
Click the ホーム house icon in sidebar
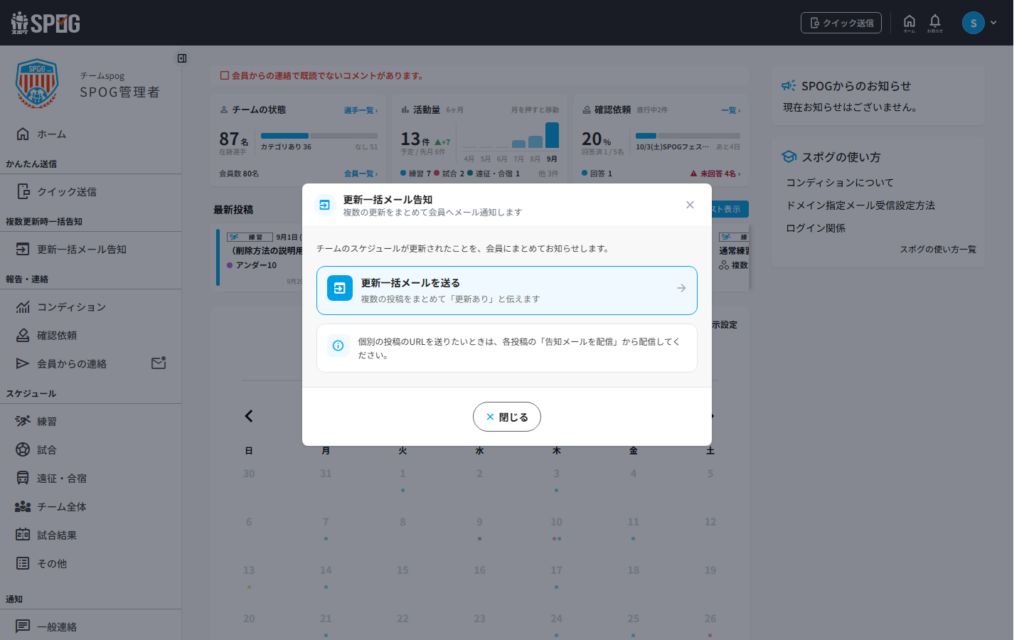(x=23, y=134)
